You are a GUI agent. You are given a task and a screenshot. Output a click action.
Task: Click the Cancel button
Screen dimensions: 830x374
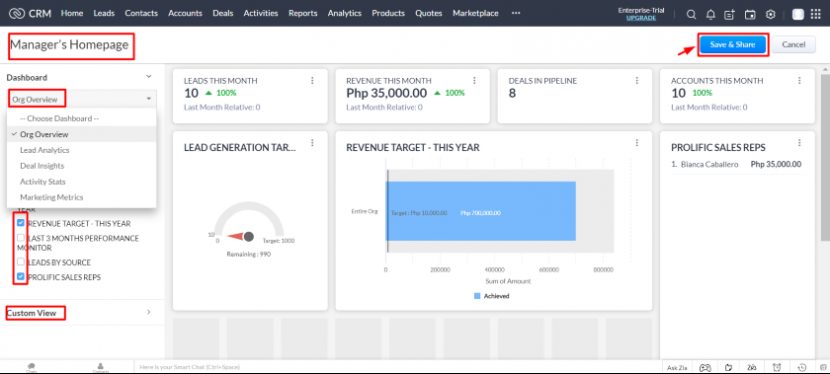[x=793, y=44]
